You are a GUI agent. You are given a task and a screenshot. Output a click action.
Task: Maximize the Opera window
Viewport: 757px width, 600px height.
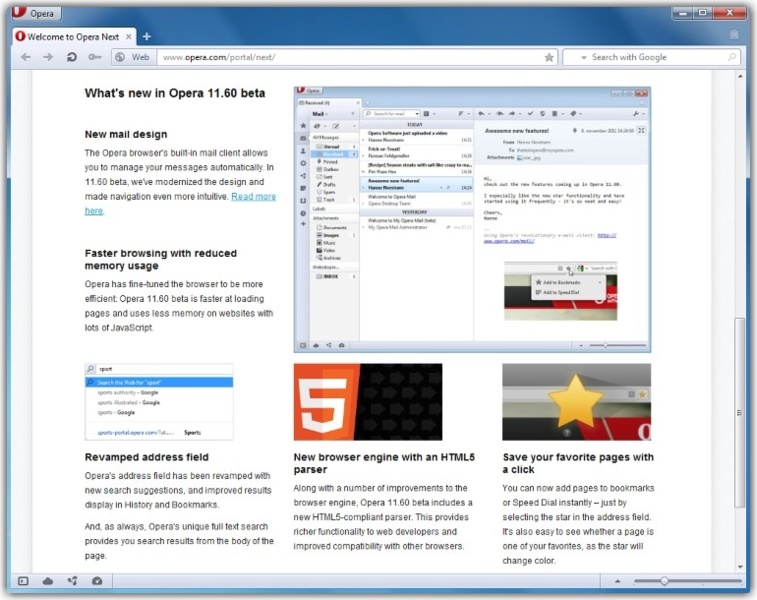[x=702, y=13]
